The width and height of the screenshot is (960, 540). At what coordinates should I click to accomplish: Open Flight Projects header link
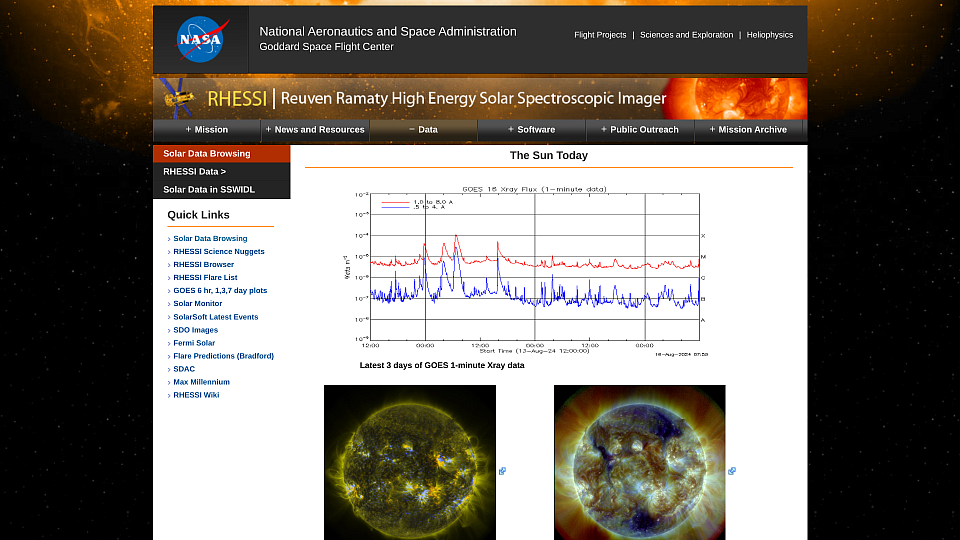[x=600, y=35]
